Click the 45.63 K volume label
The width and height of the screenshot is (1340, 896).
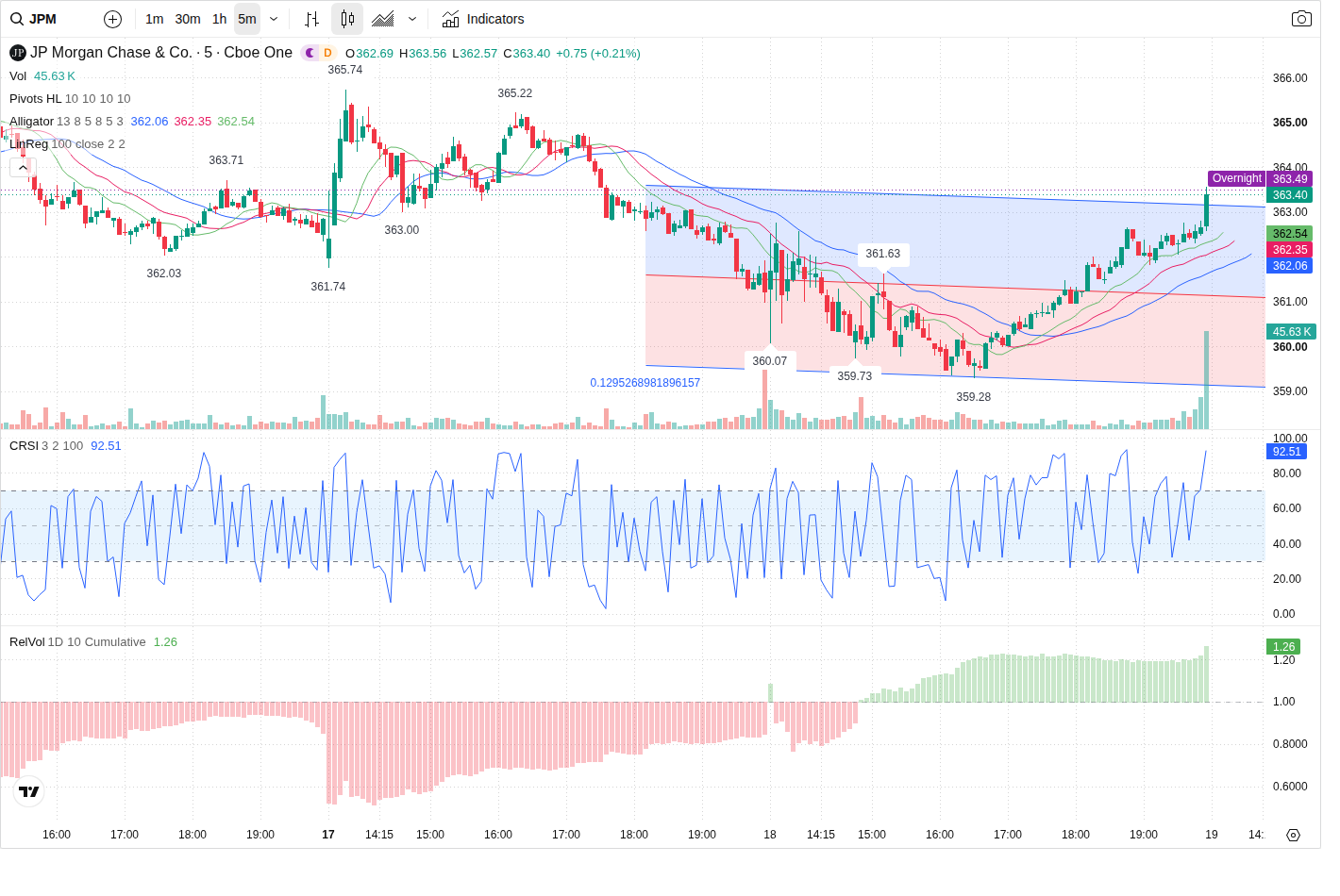pos(1291,331)
